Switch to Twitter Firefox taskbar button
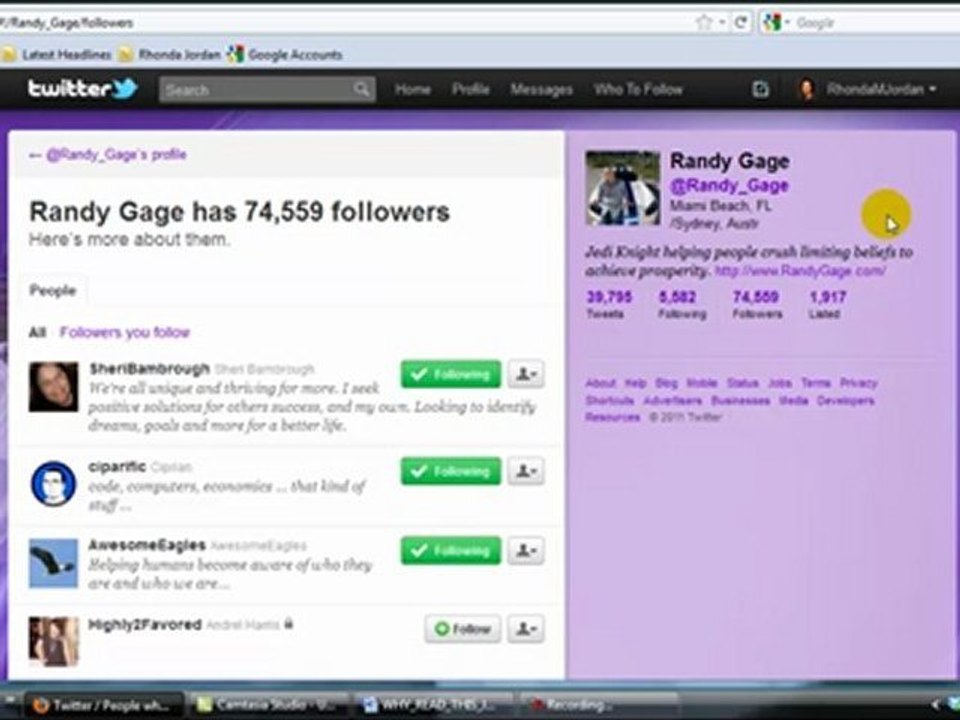 click(x=103, y=705)
